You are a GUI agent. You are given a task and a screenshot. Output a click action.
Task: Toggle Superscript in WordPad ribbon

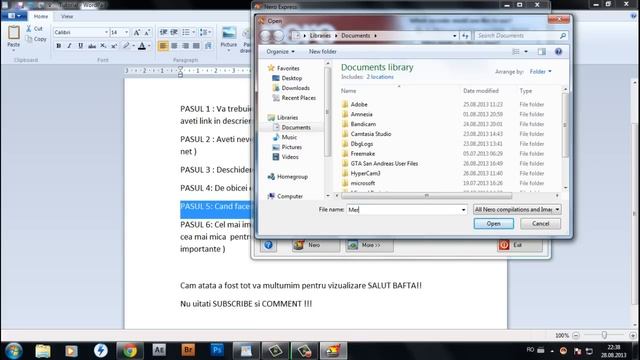[x=114, y=46]
